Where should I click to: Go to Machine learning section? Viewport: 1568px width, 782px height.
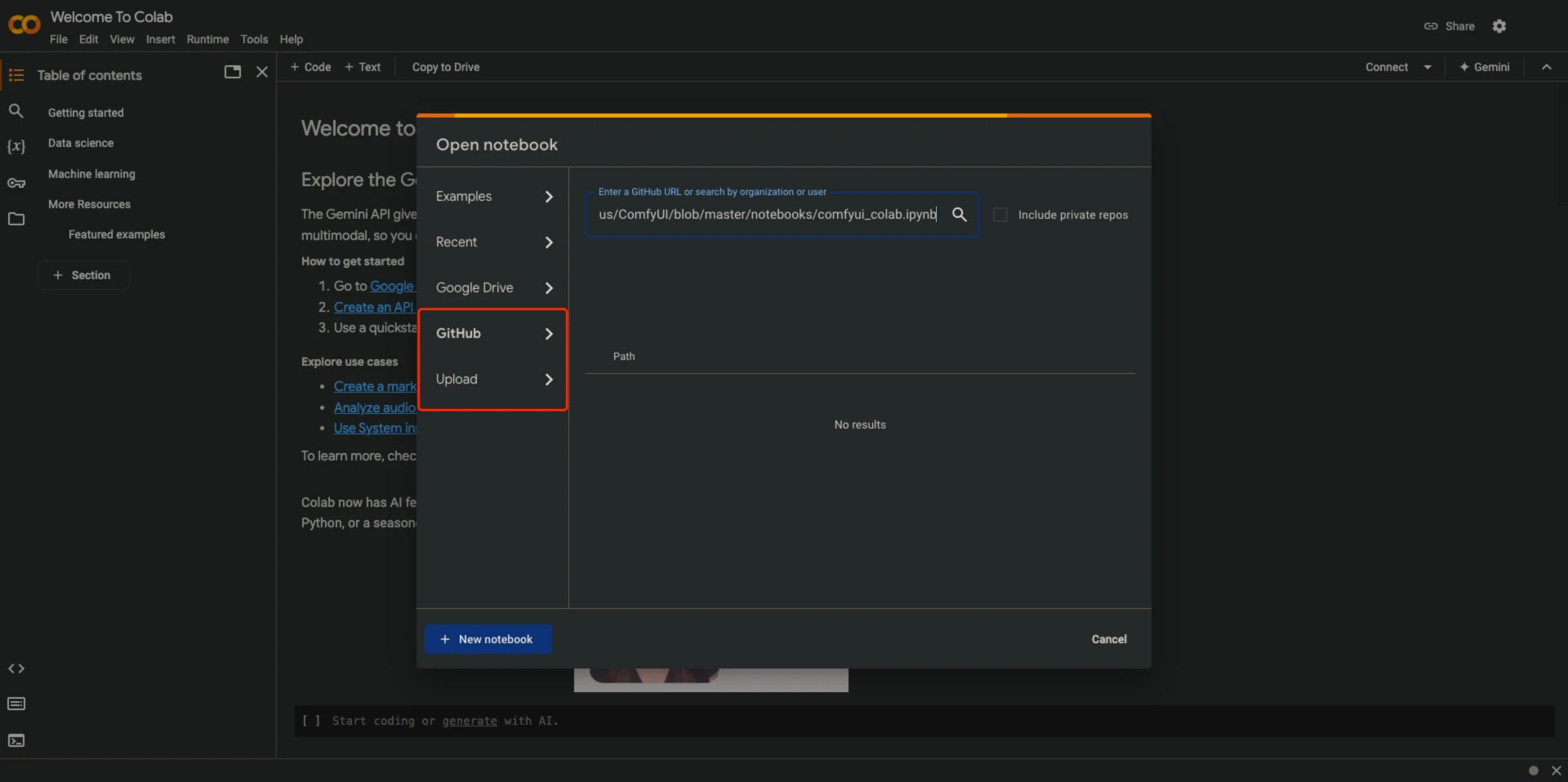91,174
